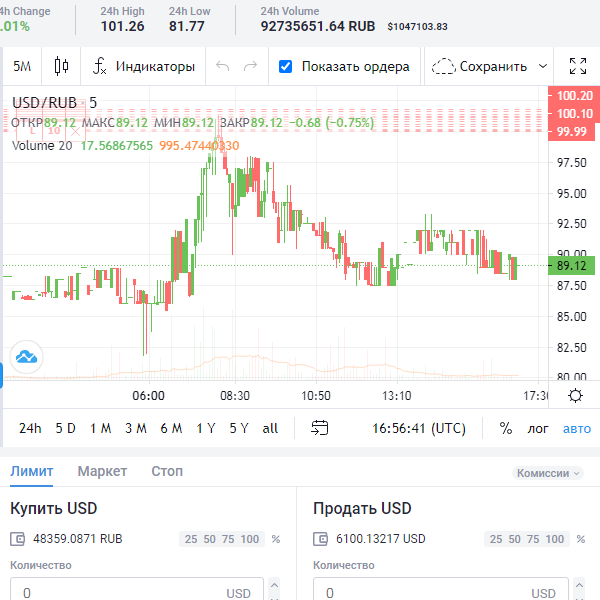The image size is (600, 600).
Task: Uncheck the Показать ордера checkbox
Action: pyautogui.click(x=285, y=67)
